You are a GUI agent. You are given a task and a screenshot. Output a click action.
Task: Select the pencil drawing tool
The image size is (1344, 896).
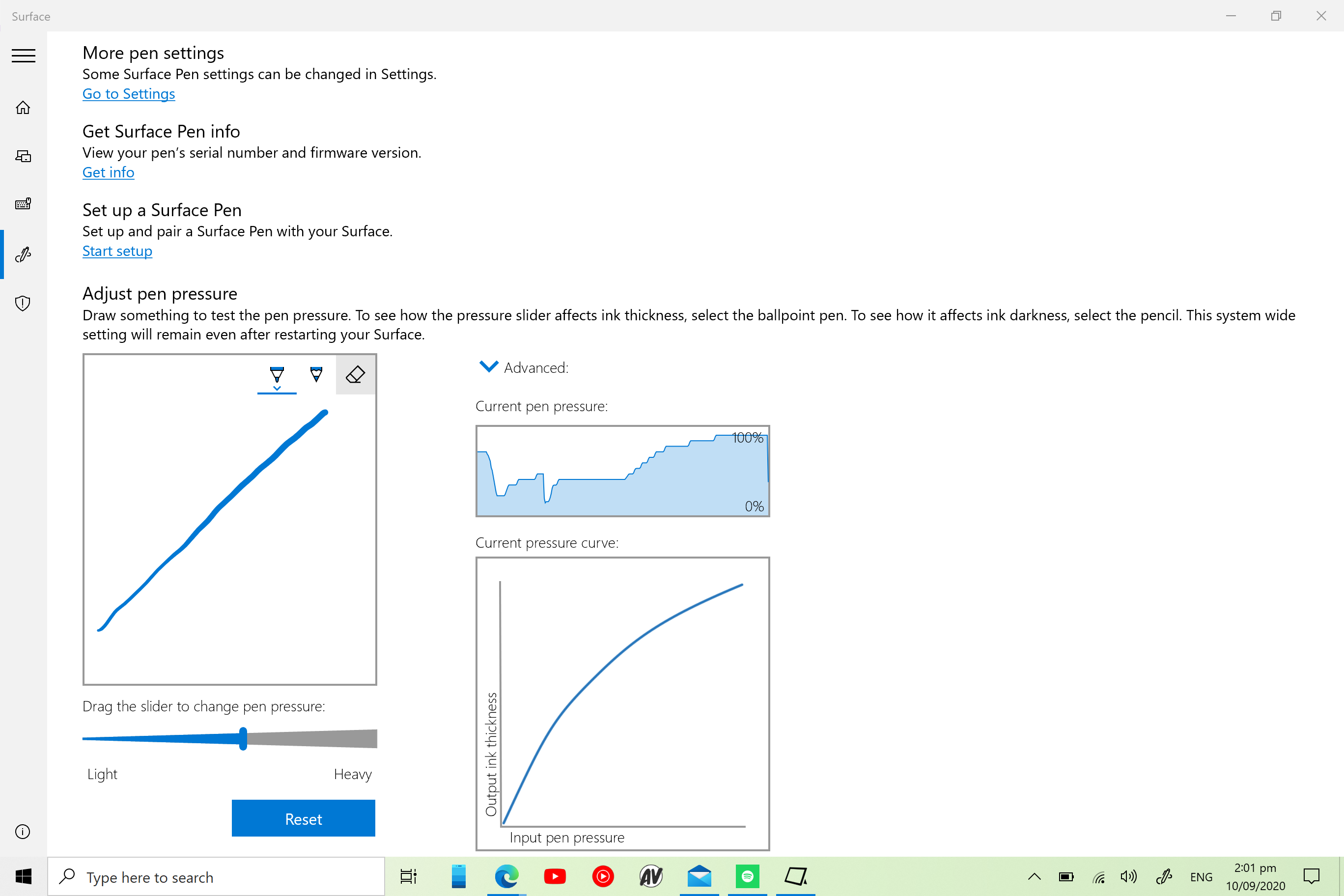pos(316,374)
